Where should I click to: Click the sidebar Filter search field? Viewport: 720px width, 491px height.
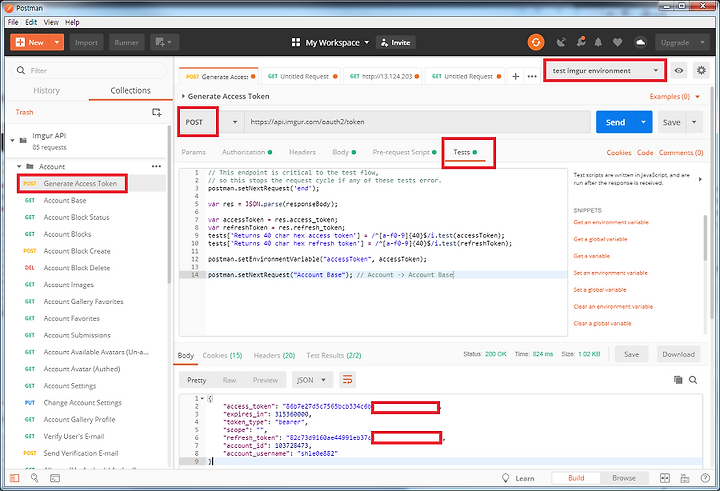coord(89,70)
